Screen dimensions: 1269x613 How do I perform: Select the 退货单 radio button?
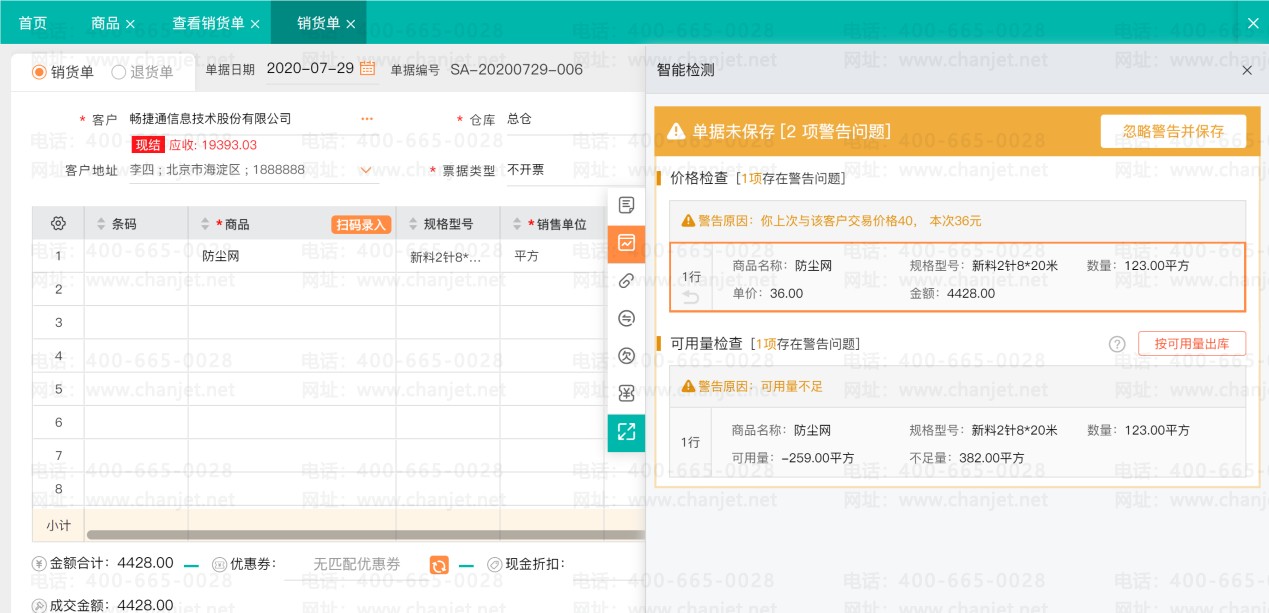(x=119, y=72)
